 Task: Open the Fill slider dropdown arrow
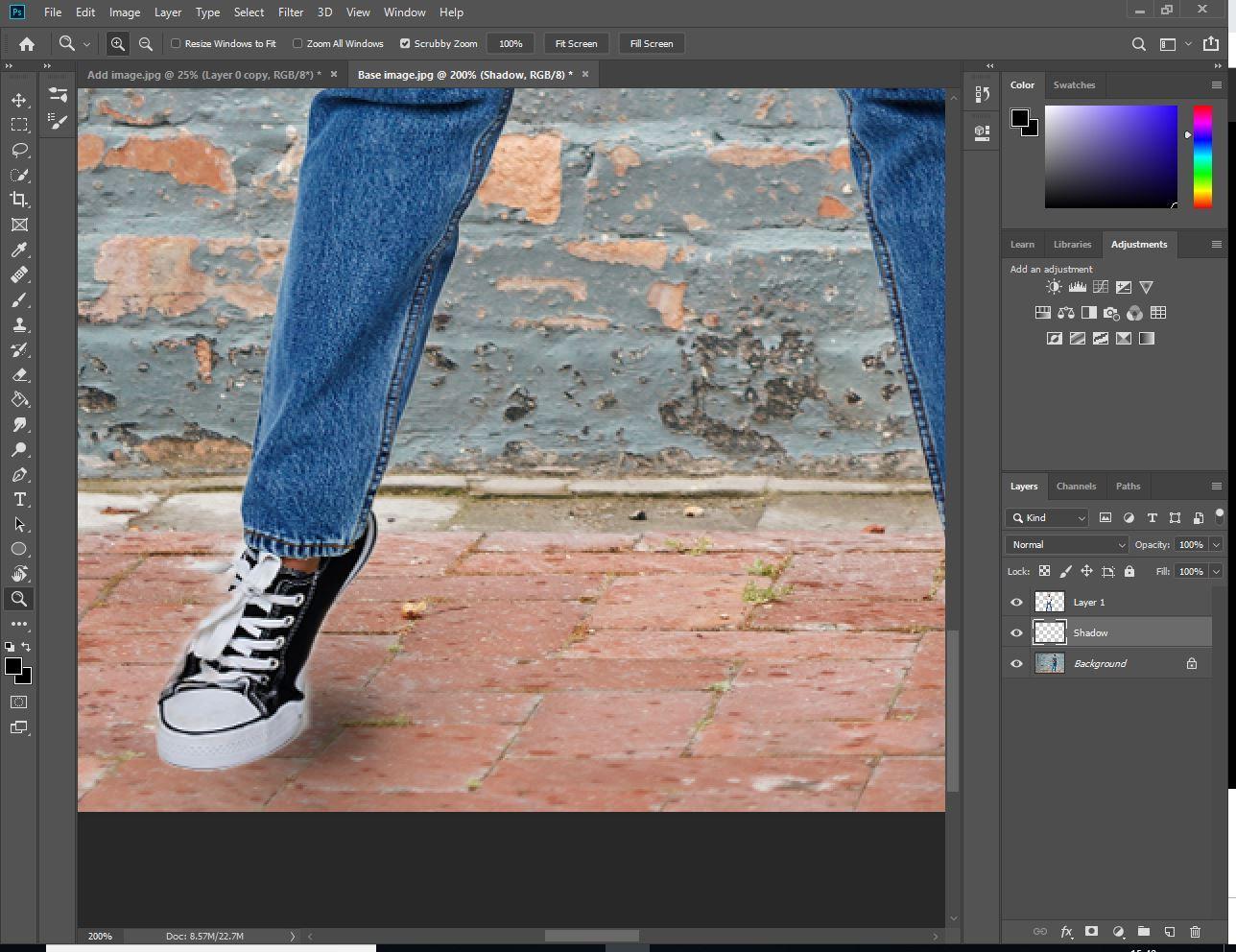pos(1216,571)
